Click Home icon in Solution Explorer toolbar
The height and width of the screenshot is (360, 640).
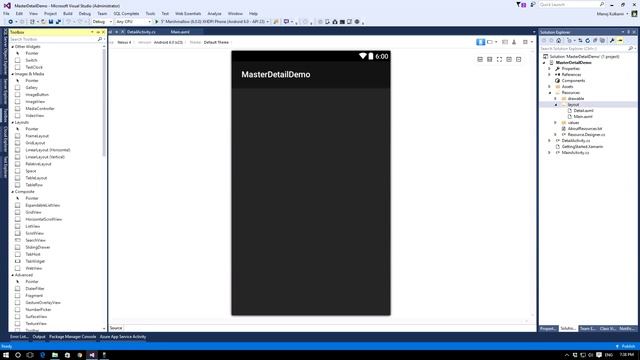(558, 40)
